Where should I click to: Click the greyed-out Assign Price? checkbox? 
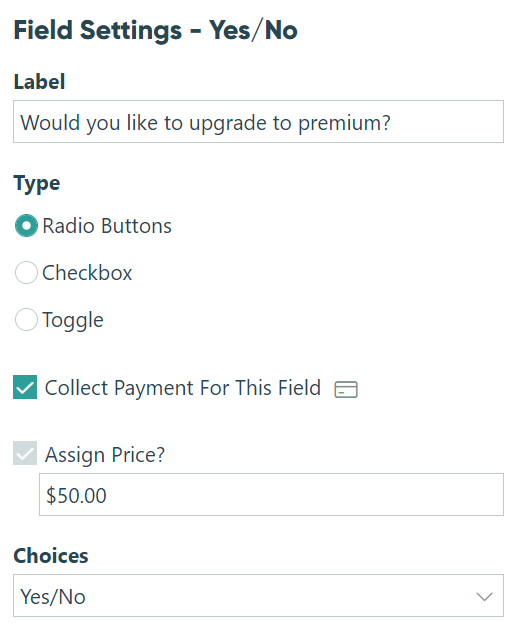point(25,453)
